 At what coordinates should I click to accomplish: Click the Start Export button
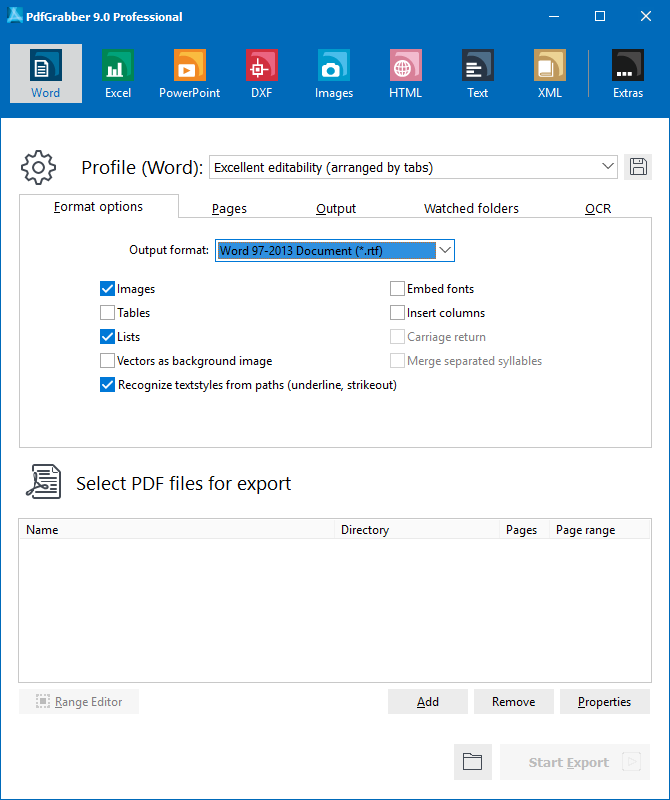click(575, 762)
